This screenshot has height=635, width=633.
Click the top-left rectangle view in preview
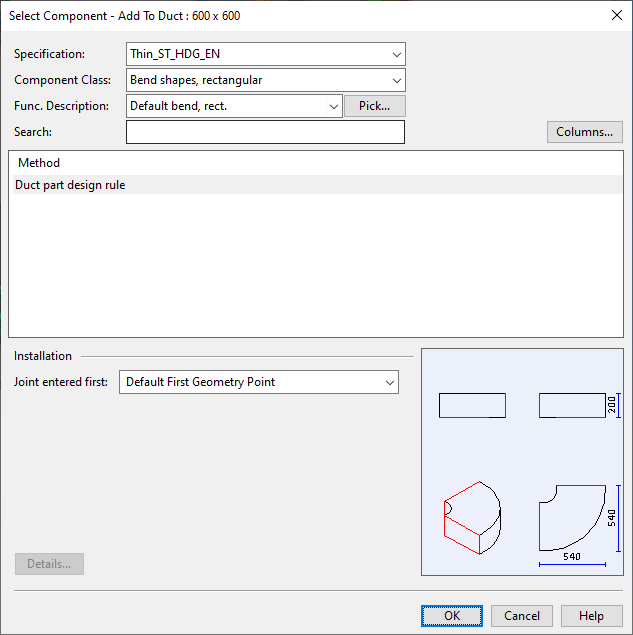click(472, 405)
